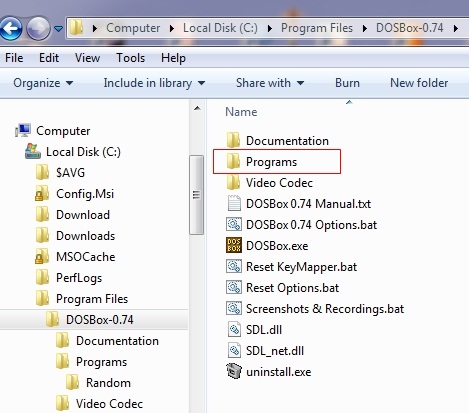The width and height of the screenshot is (469, 413).
Task: Click the Computer icon in navigation tree
Action: 23,130
